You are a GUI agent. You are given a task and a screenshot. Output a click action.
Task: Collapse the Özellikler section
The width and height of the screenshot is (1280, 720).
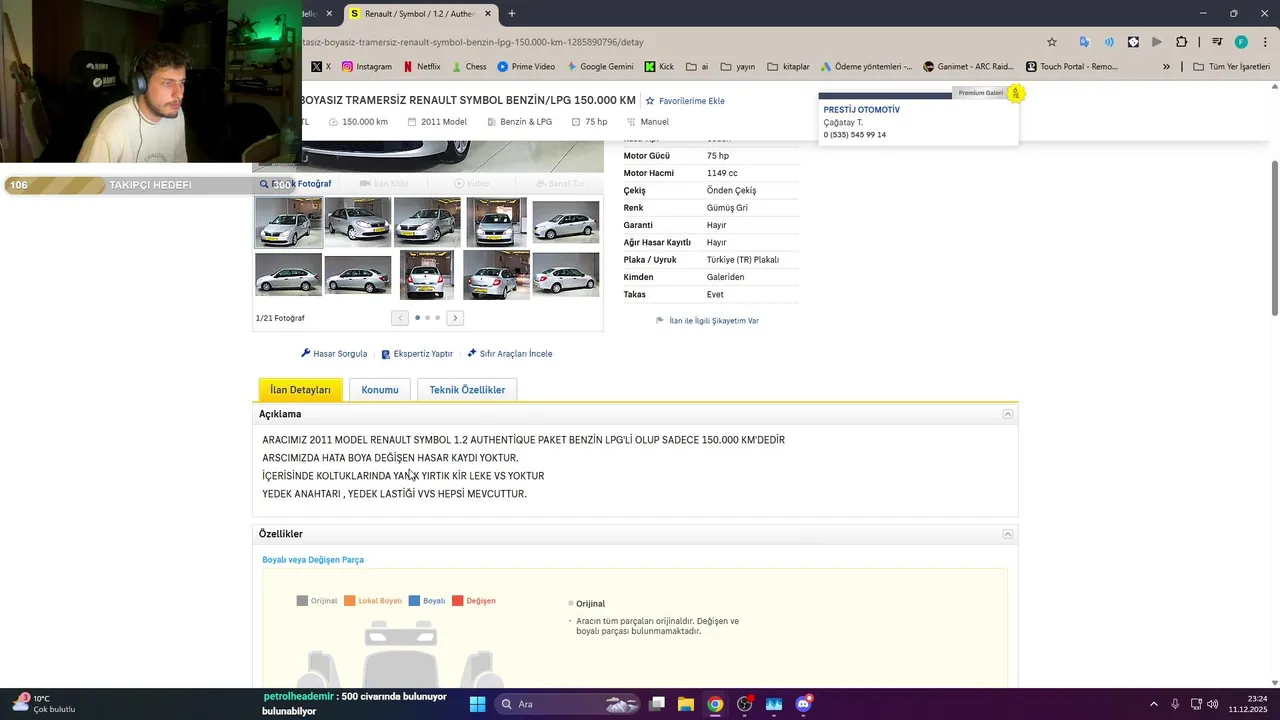pos(1008,534)
